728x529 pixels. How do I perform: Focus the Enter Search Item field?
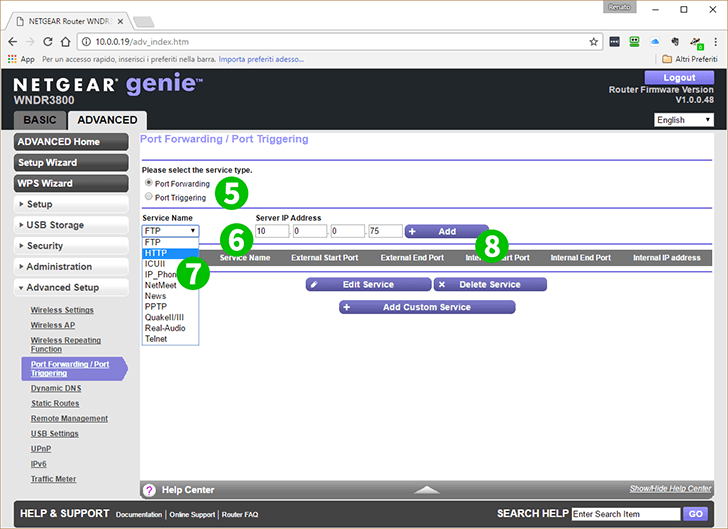626,514
